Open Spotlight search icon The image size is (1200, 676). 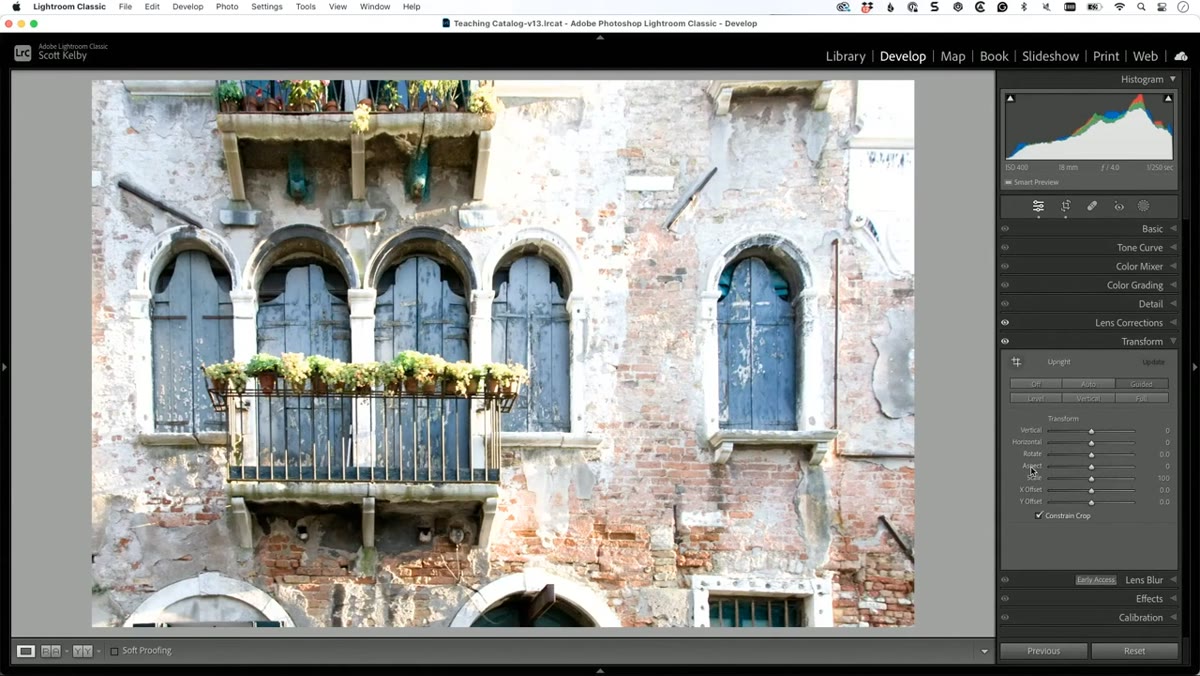click(x=1141, y=7)
